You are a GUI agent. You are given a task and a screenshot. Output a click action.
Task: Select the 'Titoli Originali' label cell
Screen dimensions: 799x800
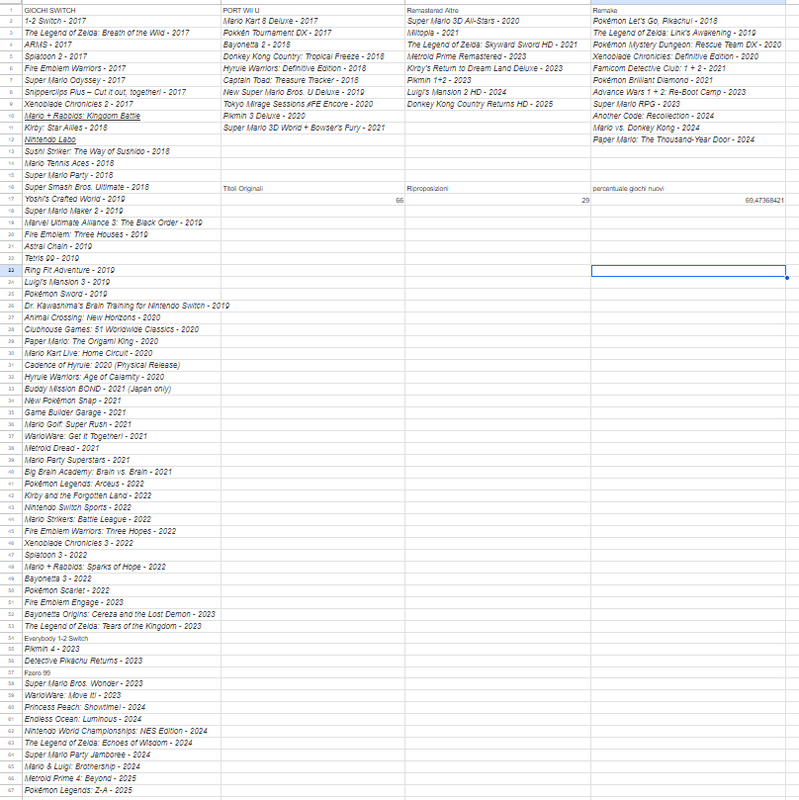(x=313, y=188)
